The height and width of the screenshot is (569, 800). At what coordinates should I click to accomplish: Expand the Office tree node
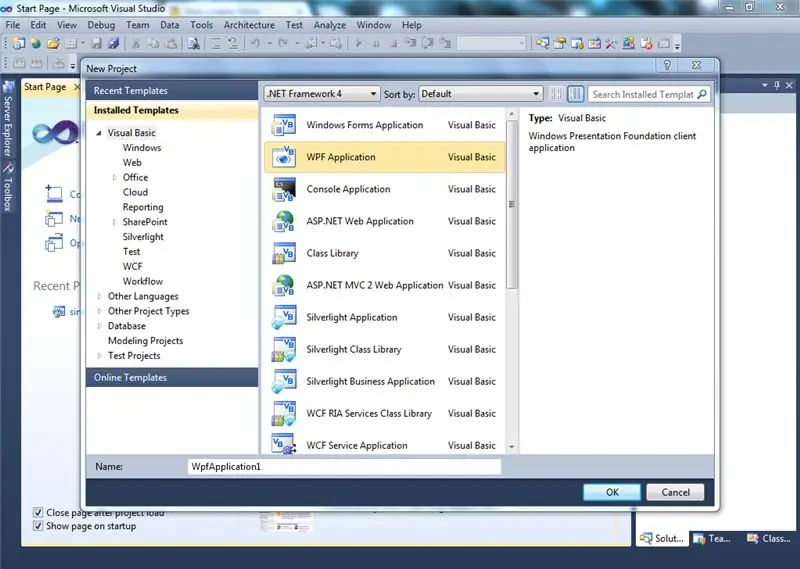pyautogui.click(x=114, y=178)
